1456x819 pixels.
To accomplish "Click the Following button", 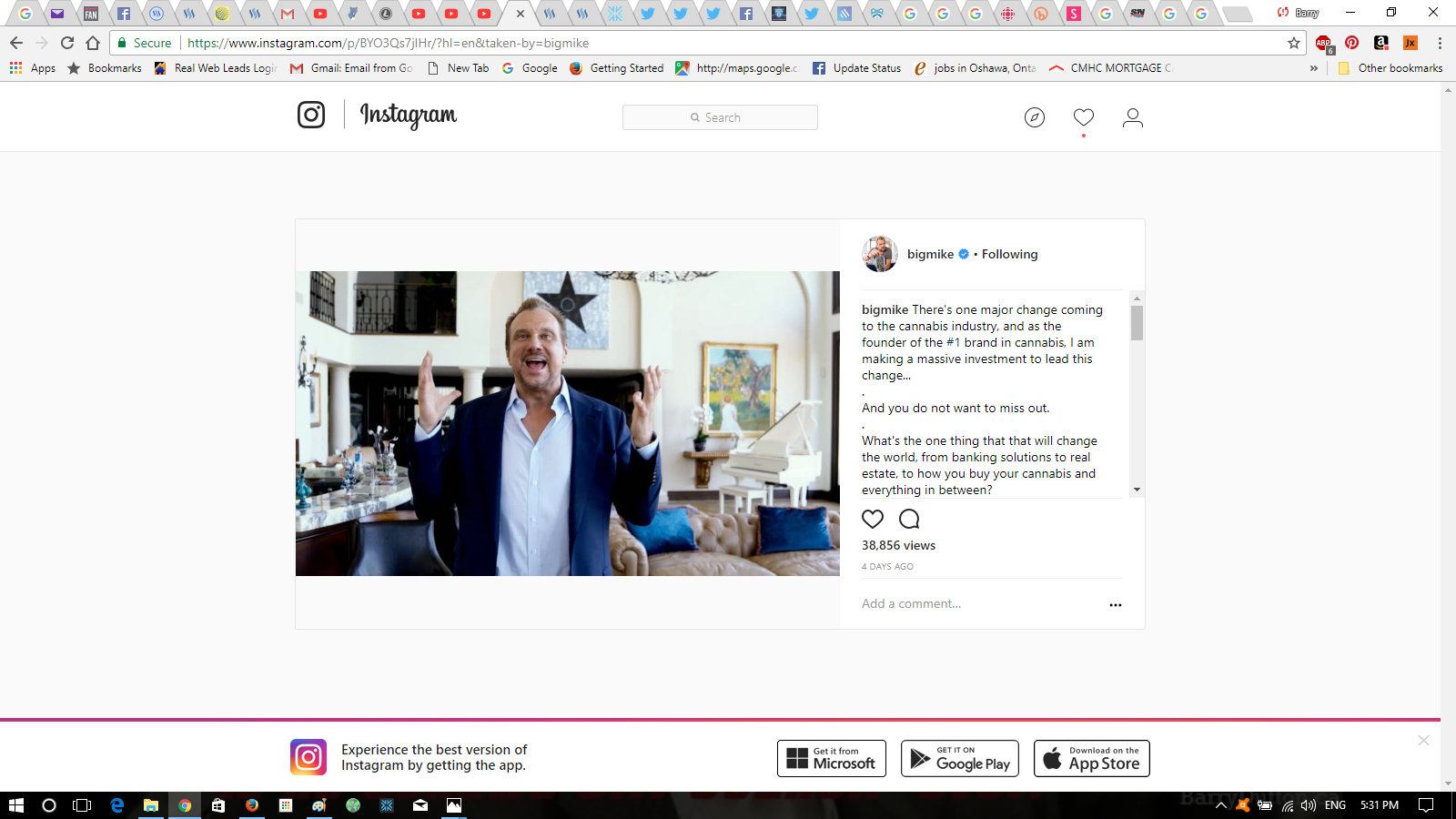I will click(1009, 254).
